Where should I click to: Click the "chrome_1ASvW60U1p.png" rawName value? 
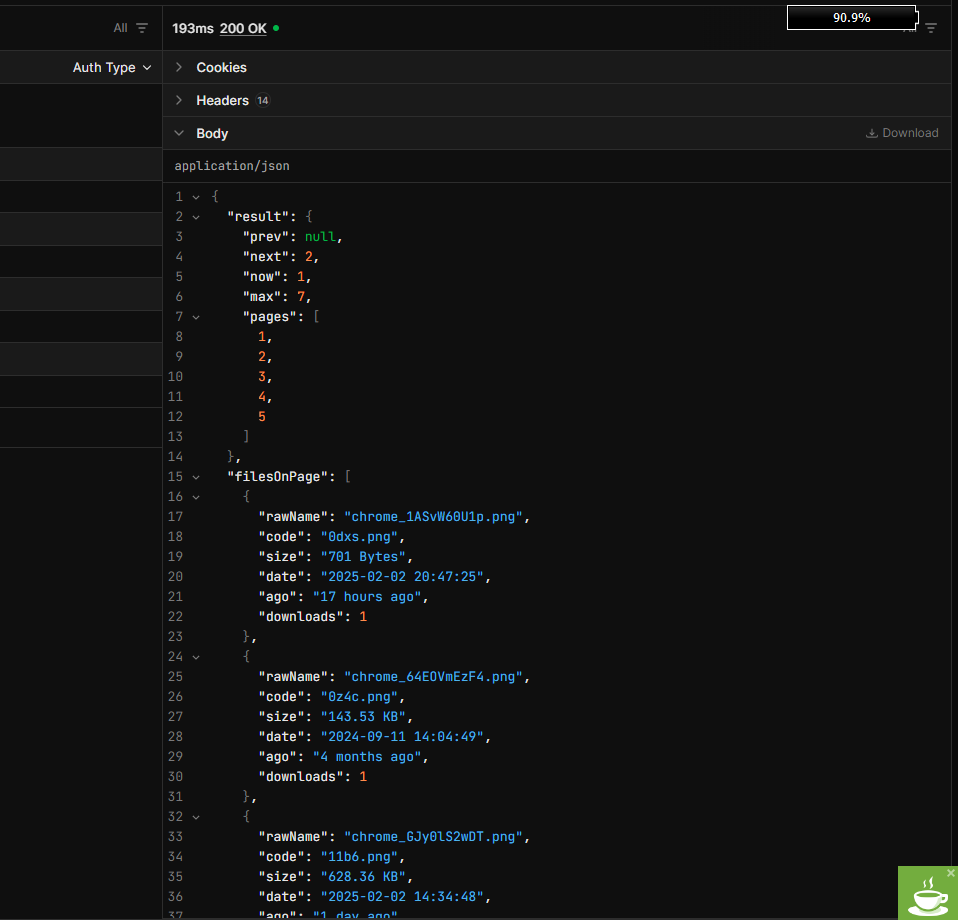pyautogui.click(x=435, y=517)
